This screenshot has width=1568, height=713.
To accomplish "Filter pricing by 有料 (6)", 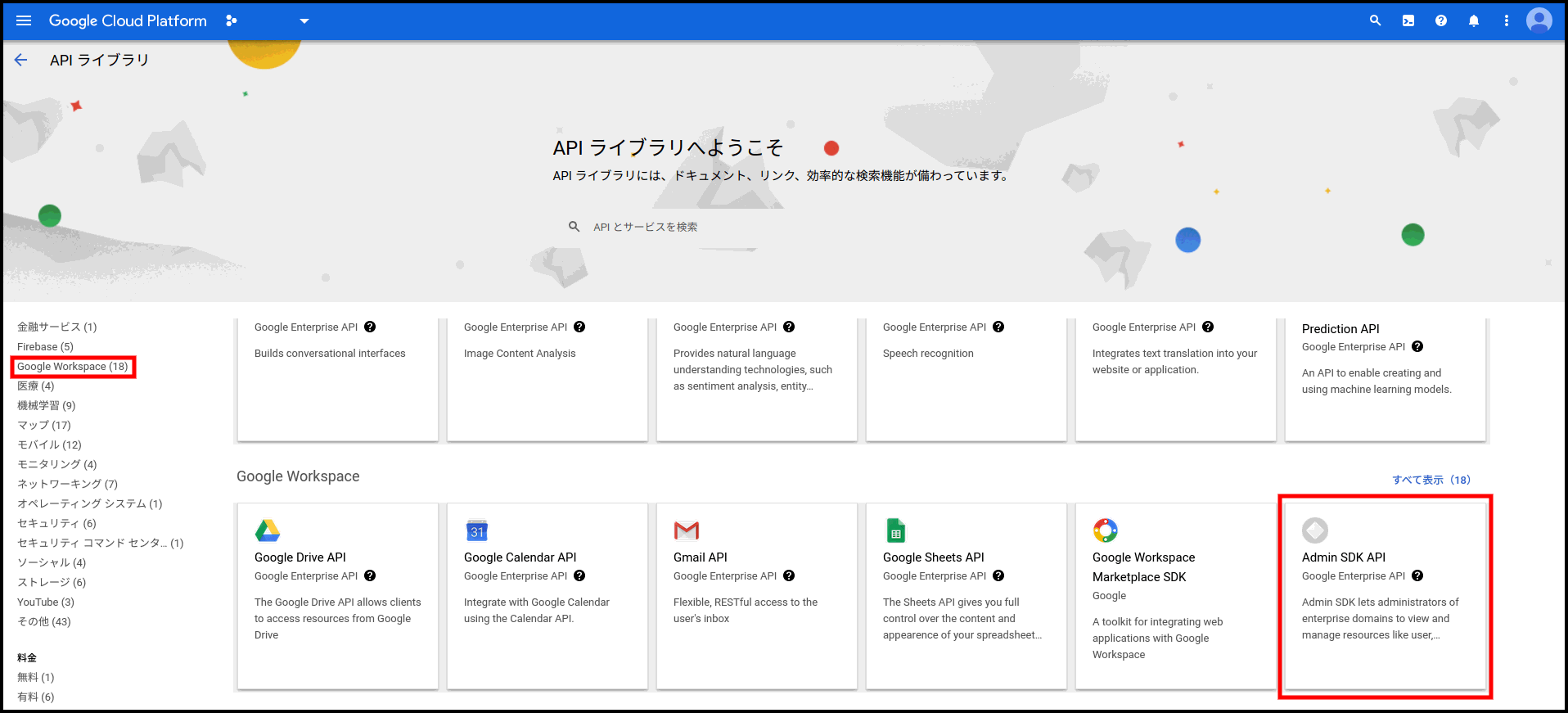I will click(36, 697).
